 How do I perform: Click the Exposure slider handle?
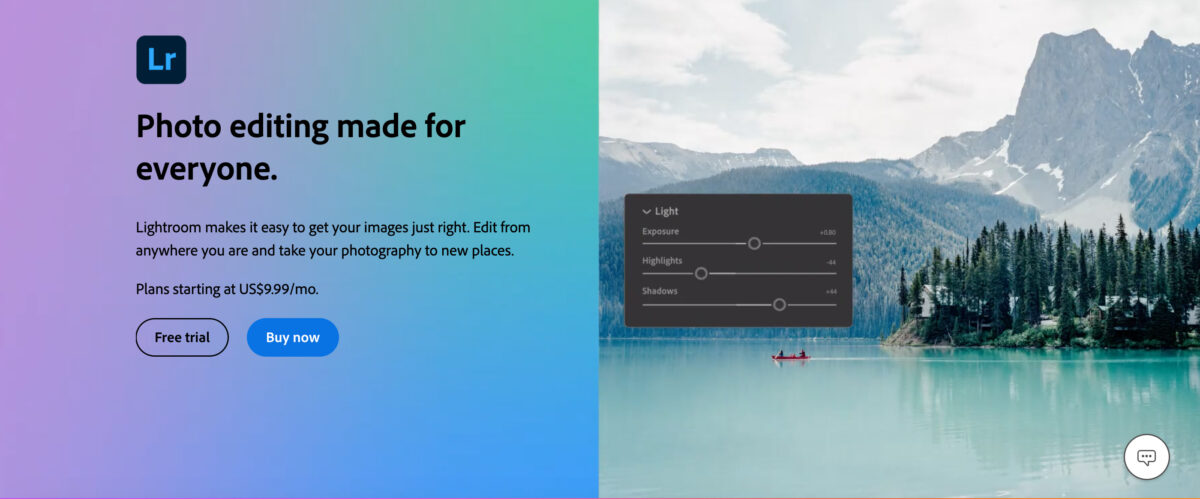(754, 243)
